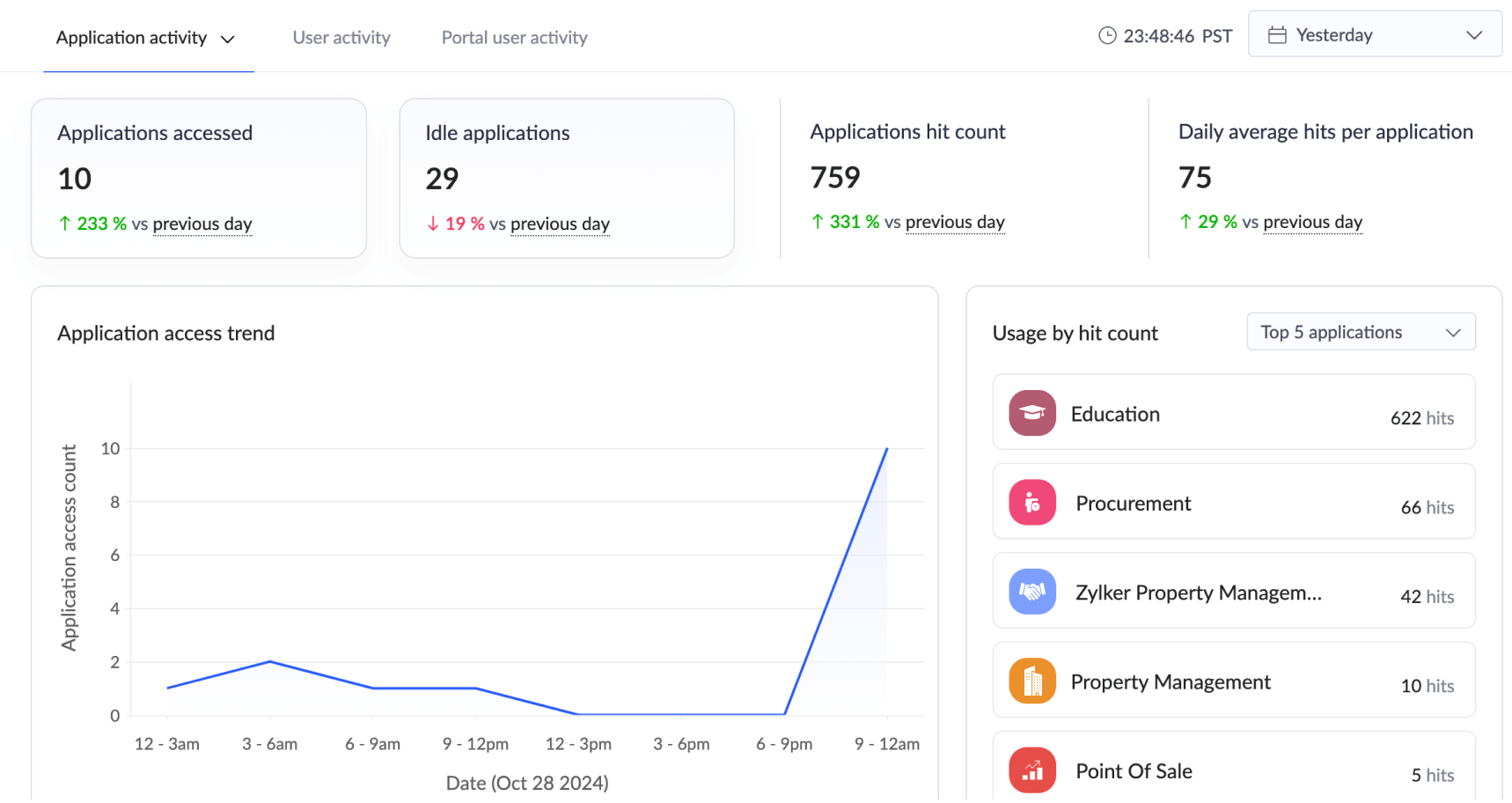Select the Applications accessed summary card
Viewport: 1512px width, 803px height.
(199, 178)
